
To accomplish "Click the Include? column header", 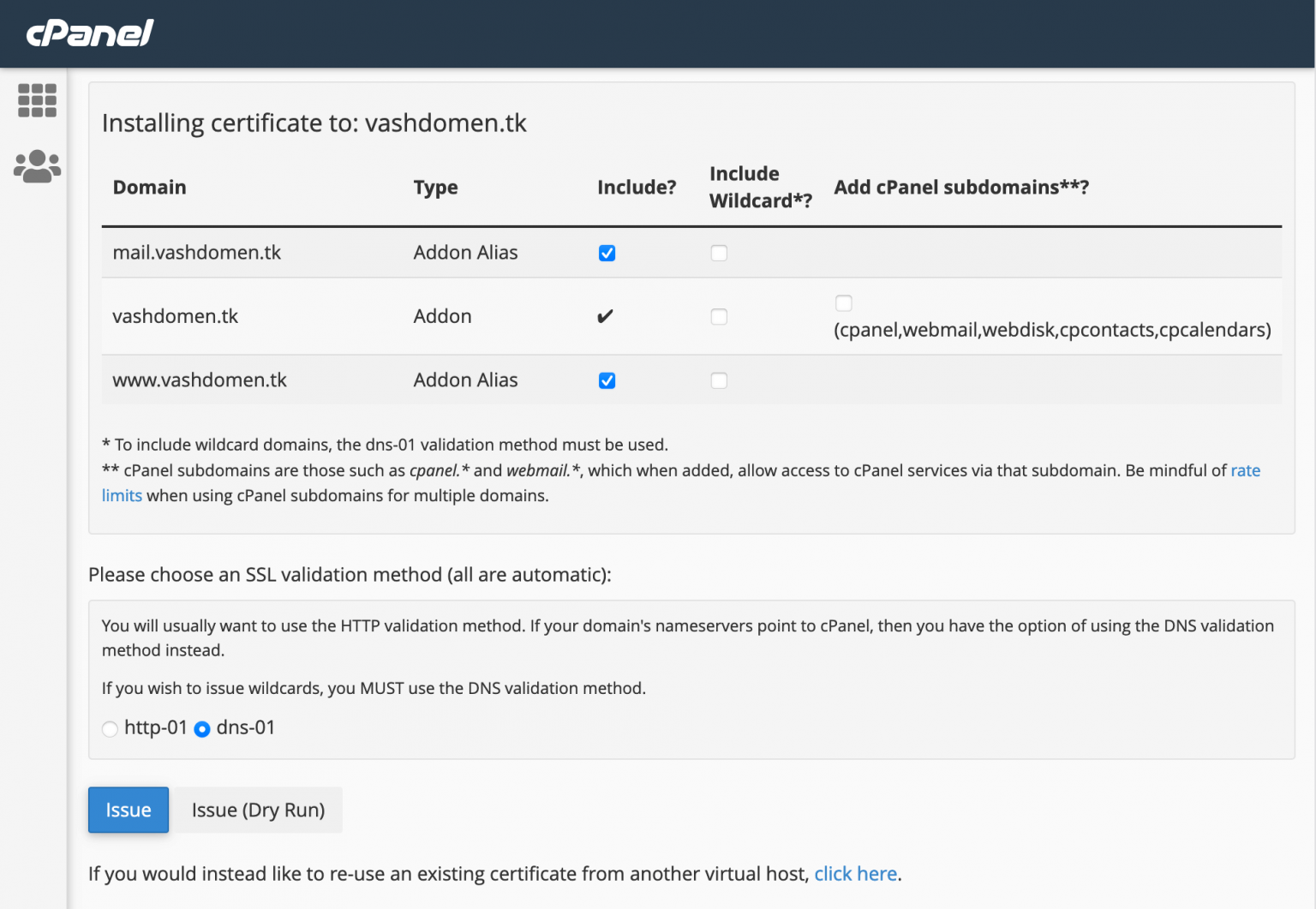I will (x=637, y=187).
